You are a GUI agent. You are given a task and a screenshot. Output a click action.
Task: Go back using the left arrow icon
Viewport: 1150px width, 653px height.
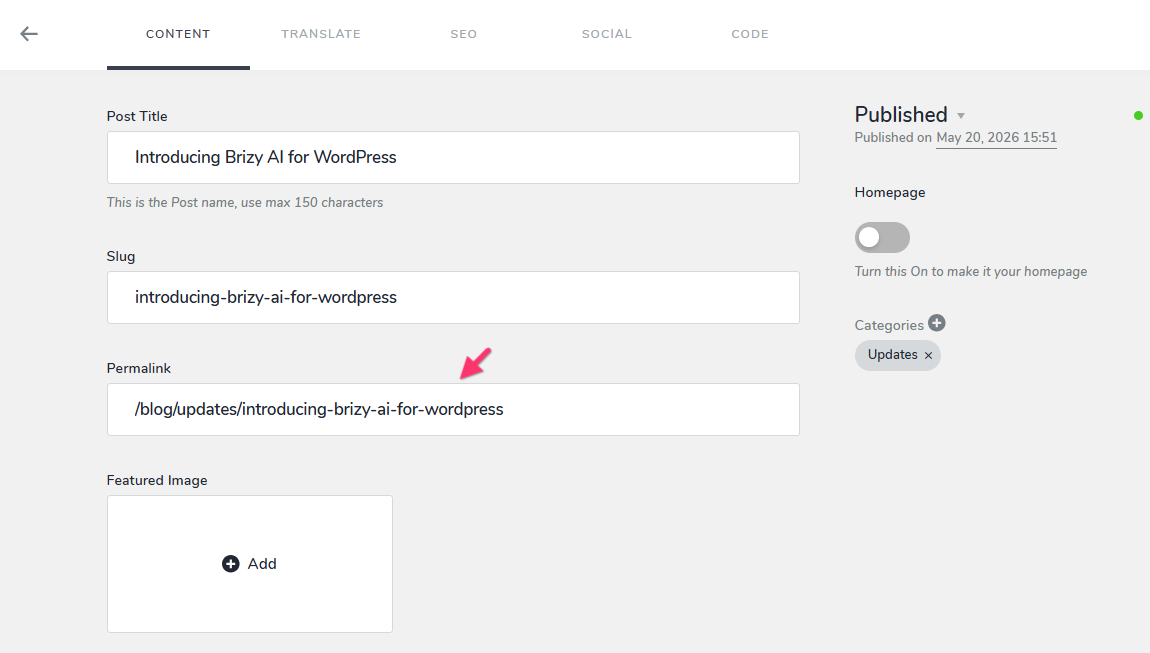(x=29, y=34)
